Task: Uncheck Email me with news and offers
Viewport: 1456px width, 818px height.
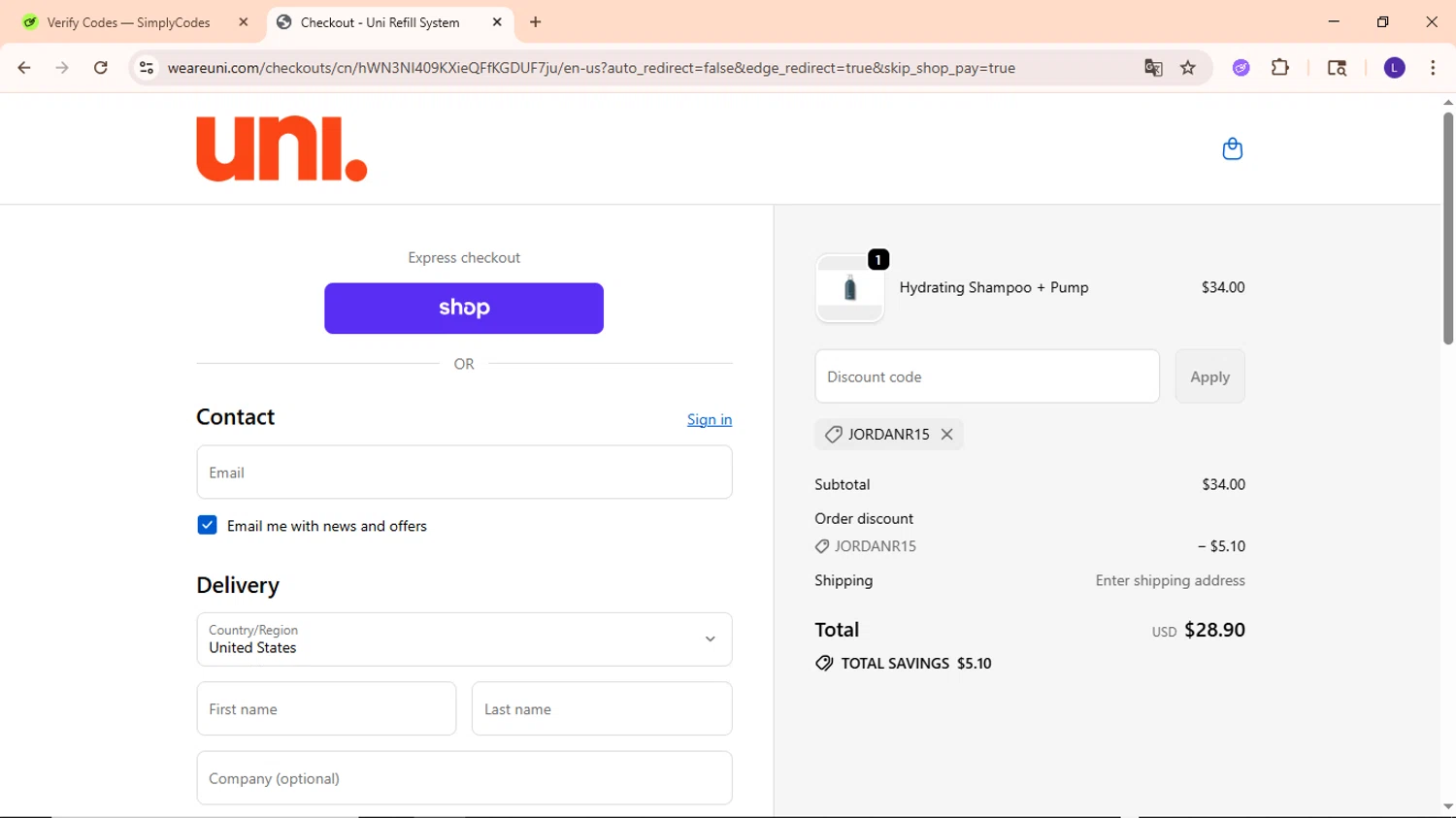Action: coord(207,525)
